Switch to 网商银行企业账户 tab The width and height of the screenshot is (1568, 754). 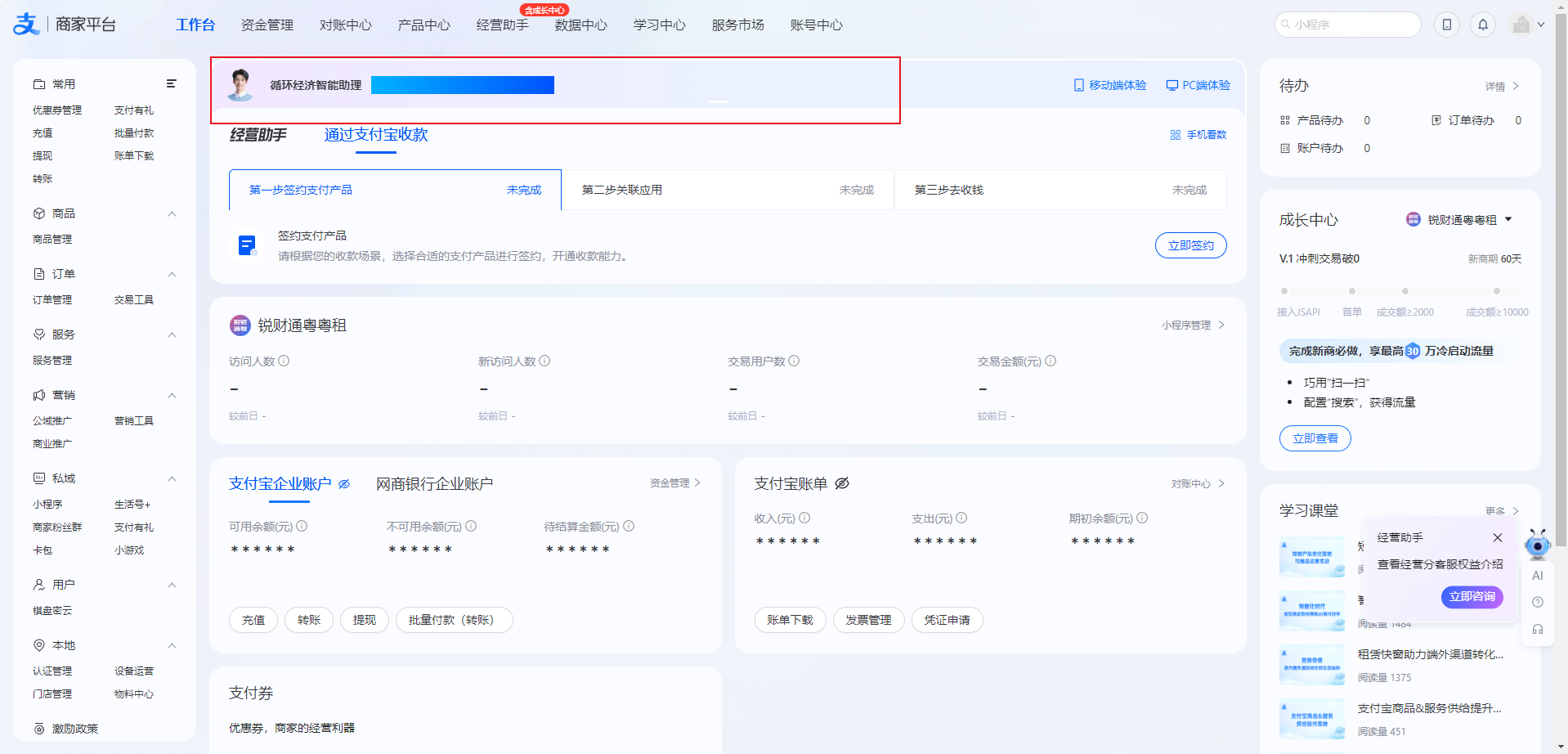tap(434, 483)
